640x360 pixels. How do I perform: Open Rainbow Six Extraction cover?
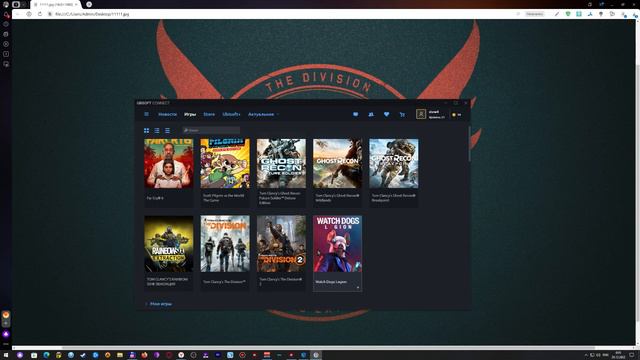[169, 244]
